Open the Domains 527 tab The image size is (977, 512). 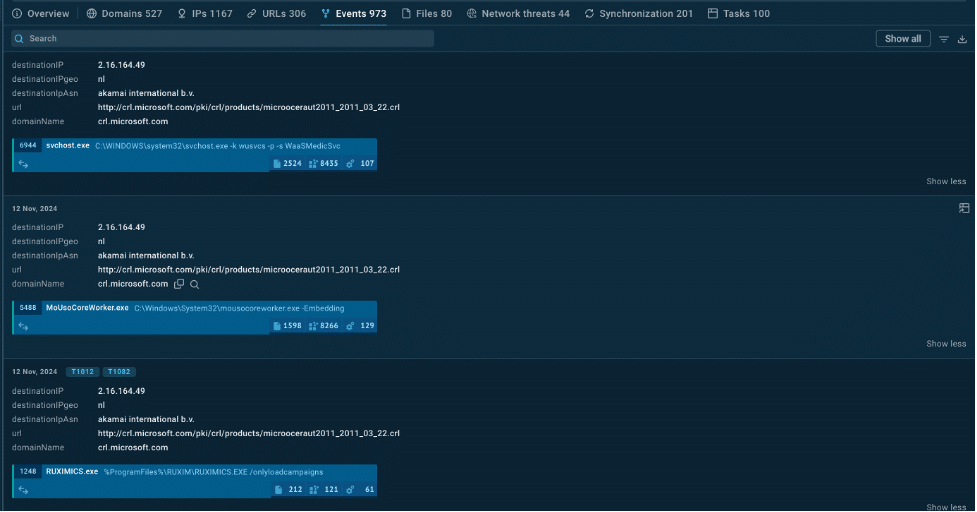pyautogui.click(x=124, y=14)
